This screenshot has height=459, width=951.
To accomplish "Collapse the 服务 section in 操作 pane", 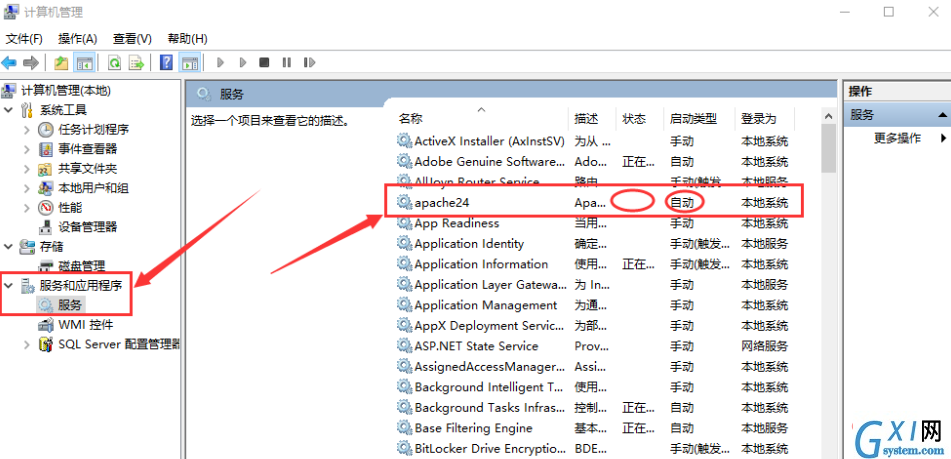I will 943,115.
